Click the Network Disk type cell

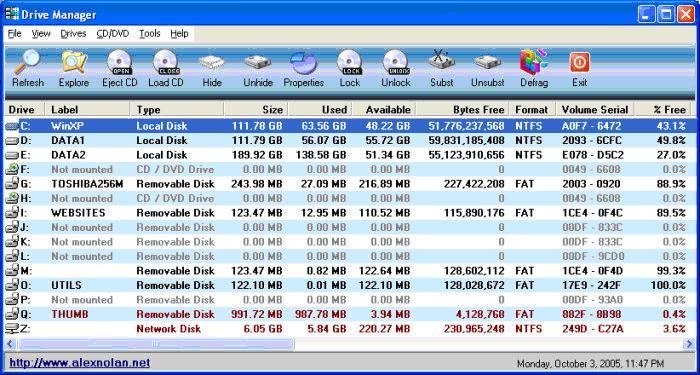coord(169,329)
